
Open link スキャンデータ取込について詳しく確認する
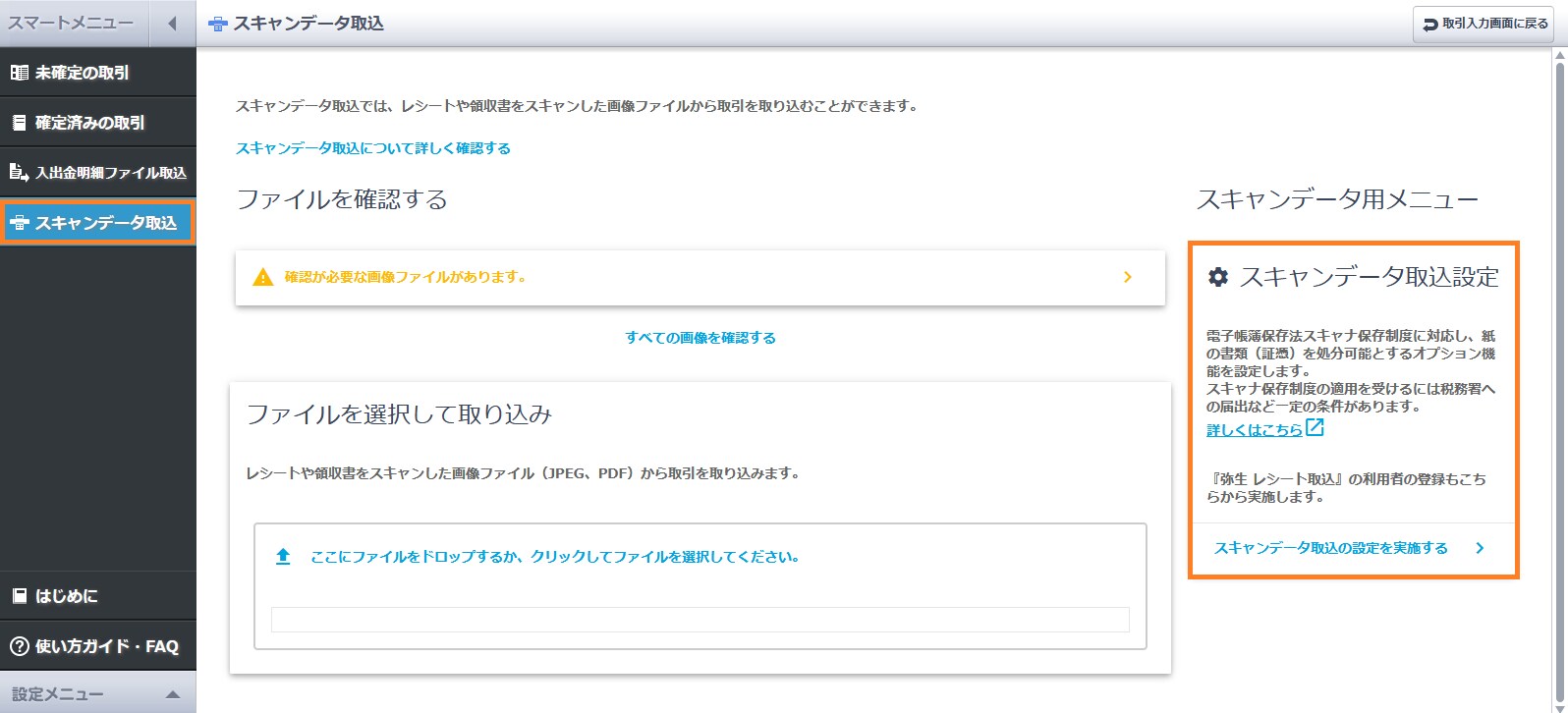[373, 148]
